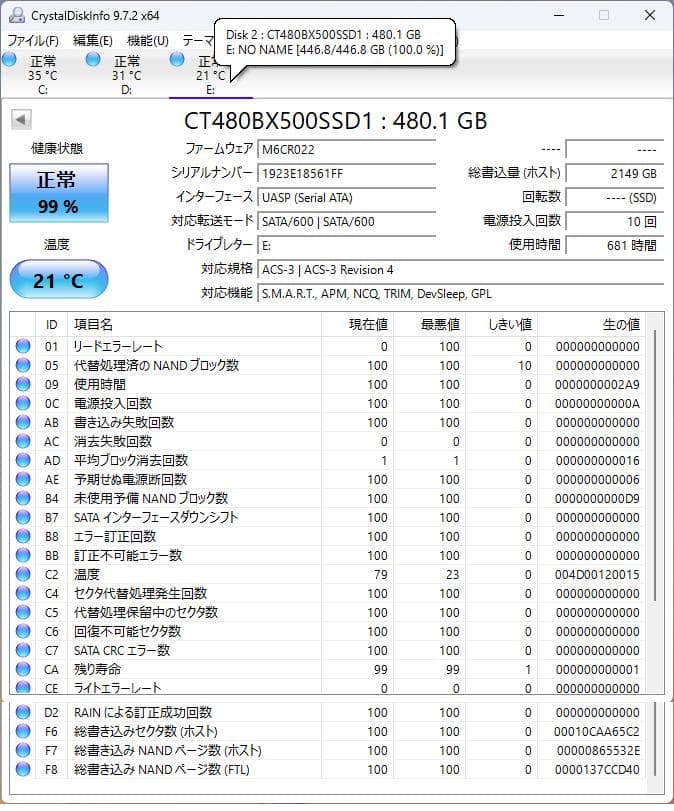
Task: Click the previous disk arrow button
Action: pyautogui.click(x=21, y=119)
